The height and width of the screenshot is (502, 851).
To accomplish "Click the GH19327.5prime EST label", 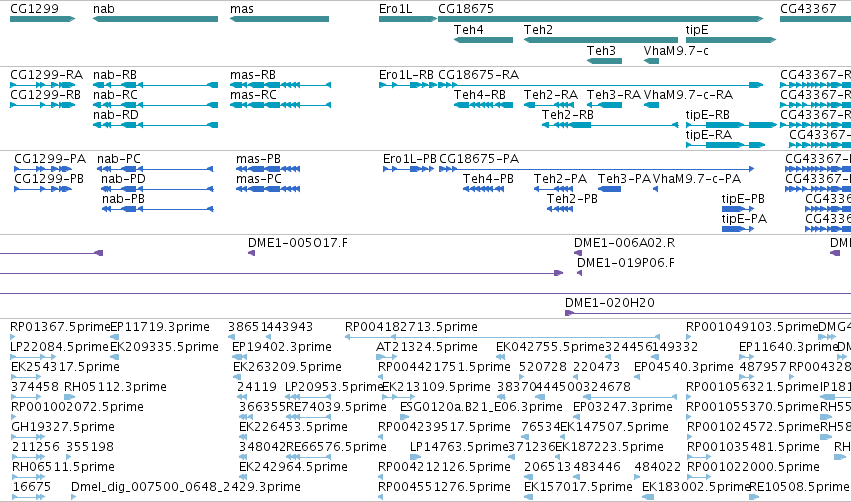I will point(63,427).
